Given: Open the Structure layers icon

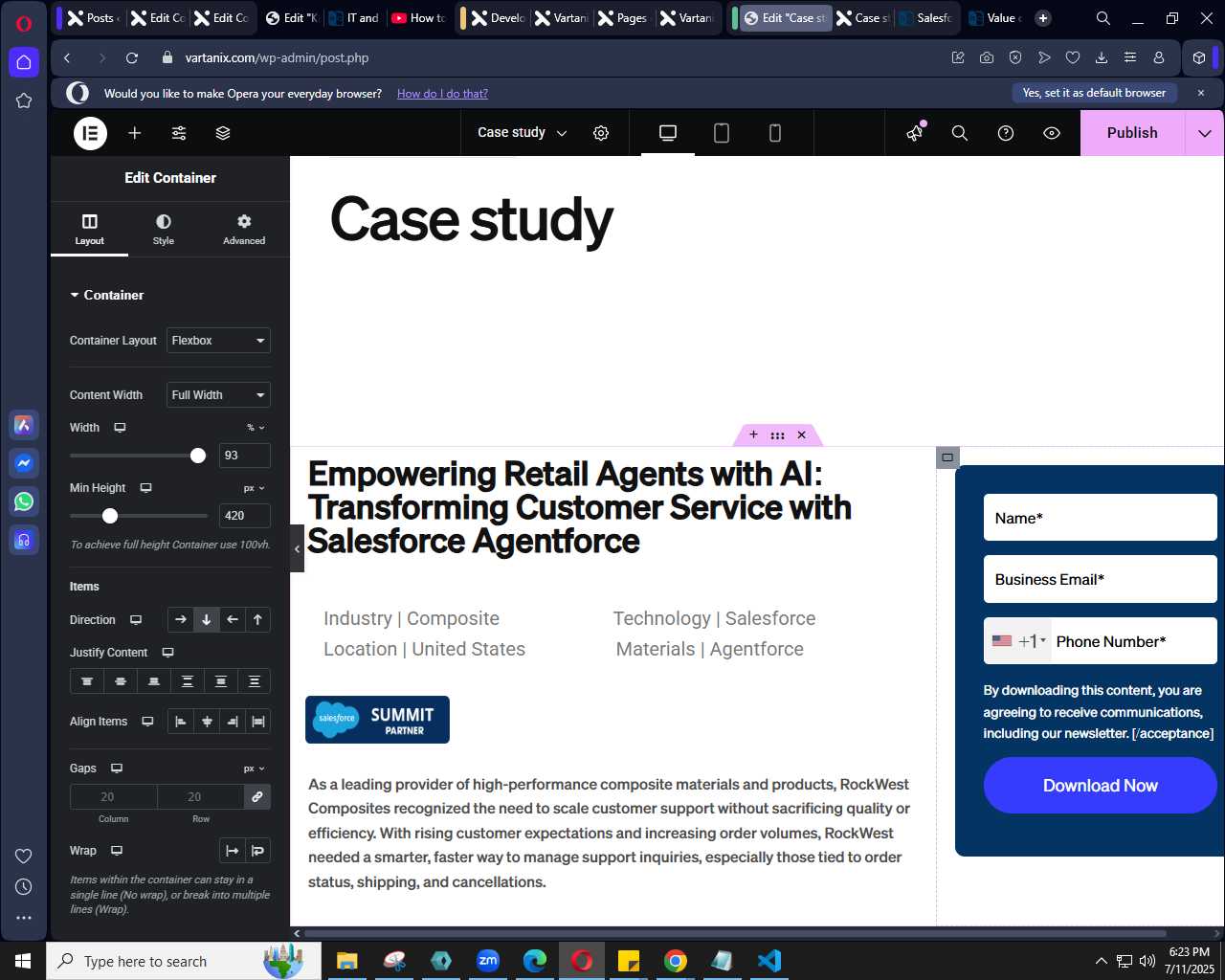Looking at the screenshot, I should coord(223,133).
